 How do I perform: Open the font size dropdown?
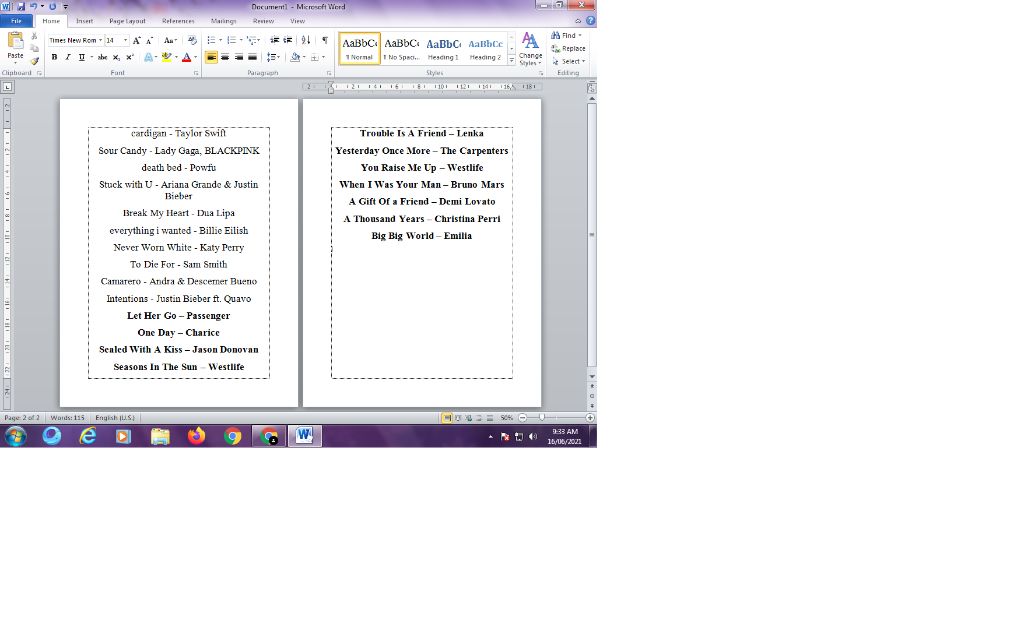125,40
